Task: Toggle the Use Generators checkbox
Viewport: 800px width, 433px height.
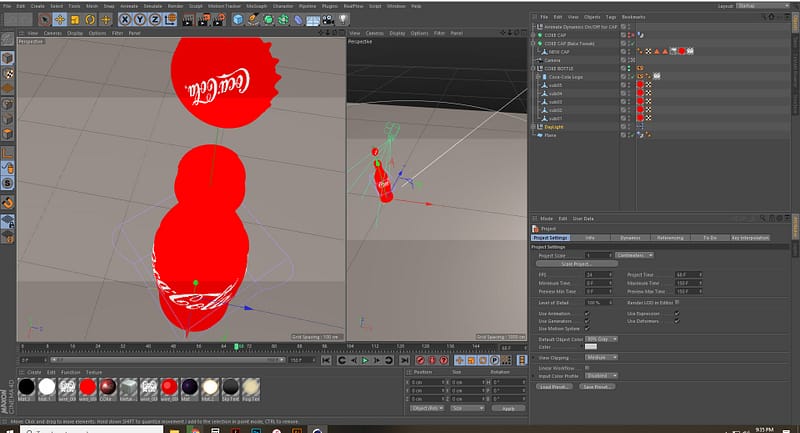Action: (587, 321)
